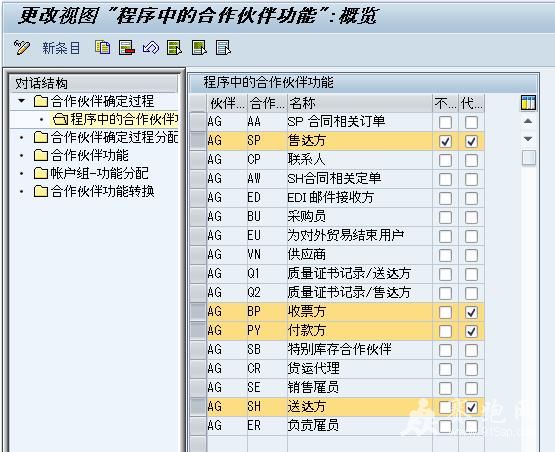The height and width of the screenshot is (452, 555).
Task: Click the table scroll up arrow
Action: (x=528, y=121)
